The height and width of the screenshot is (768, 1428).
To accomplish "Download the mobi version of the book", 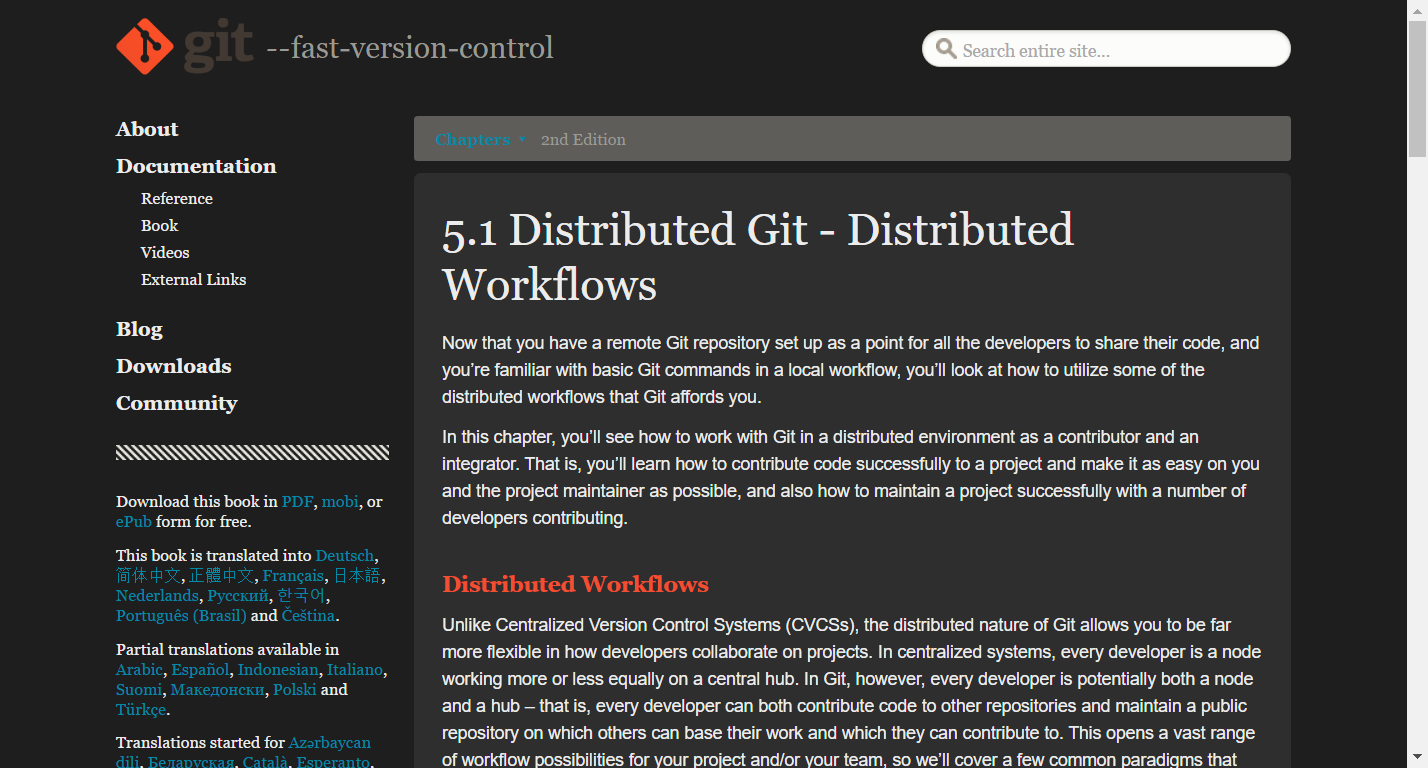I will click(340, 501).
